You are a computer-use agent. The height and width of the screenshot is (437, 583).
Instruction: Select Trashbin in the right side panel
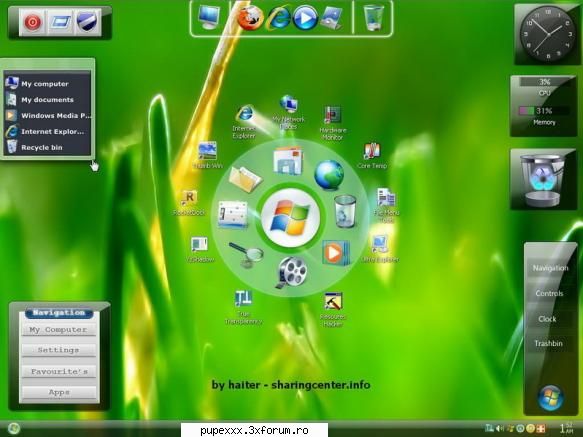pos(548,343)
